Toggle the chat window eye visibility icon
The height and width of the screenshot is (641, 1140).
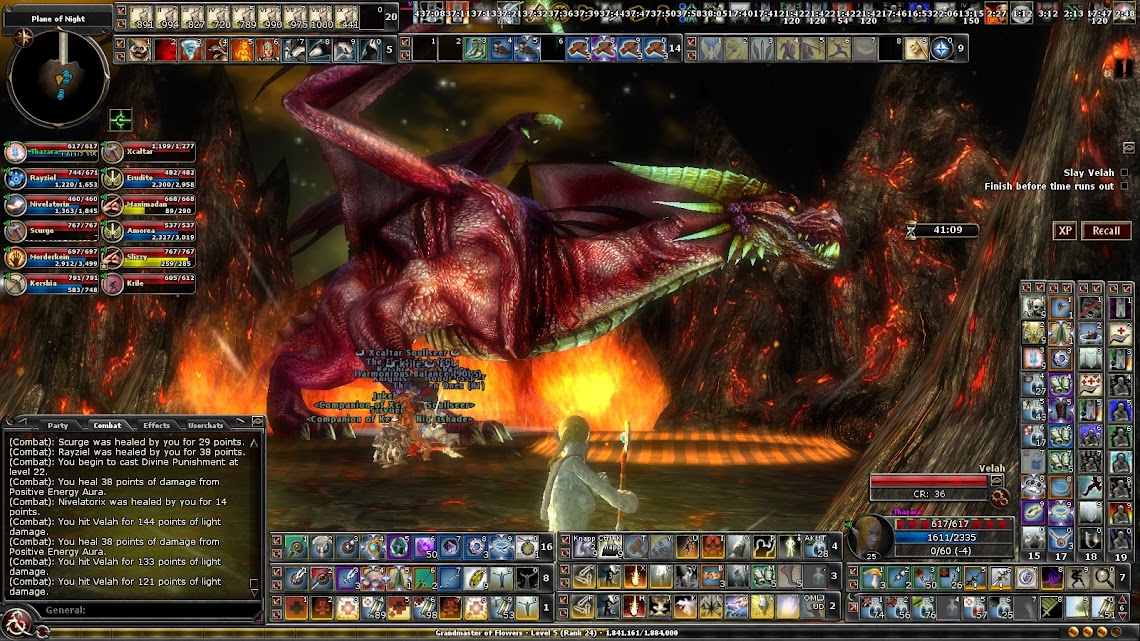[x=257, y=422]
